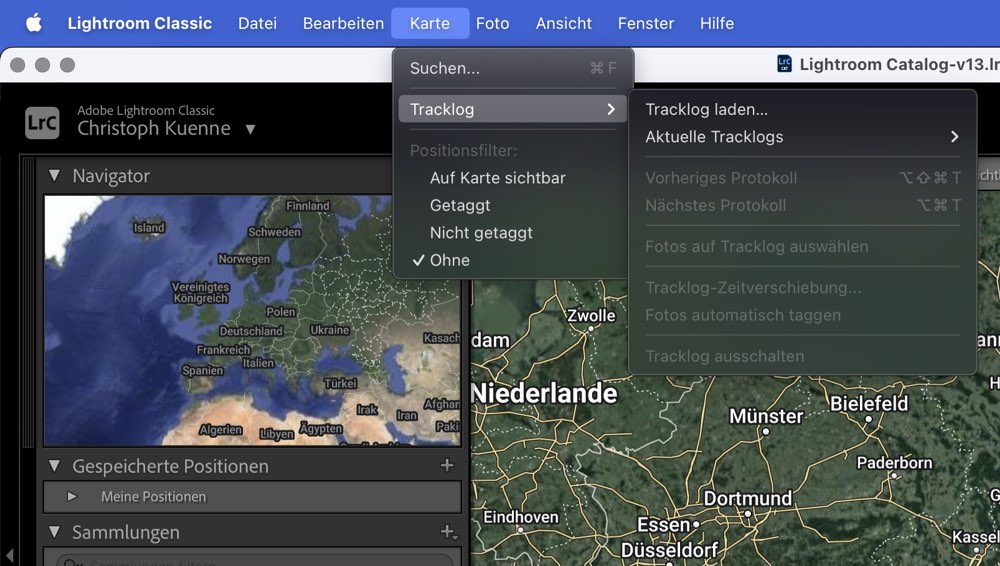Collapse the Navigator panel

(54, 176)
